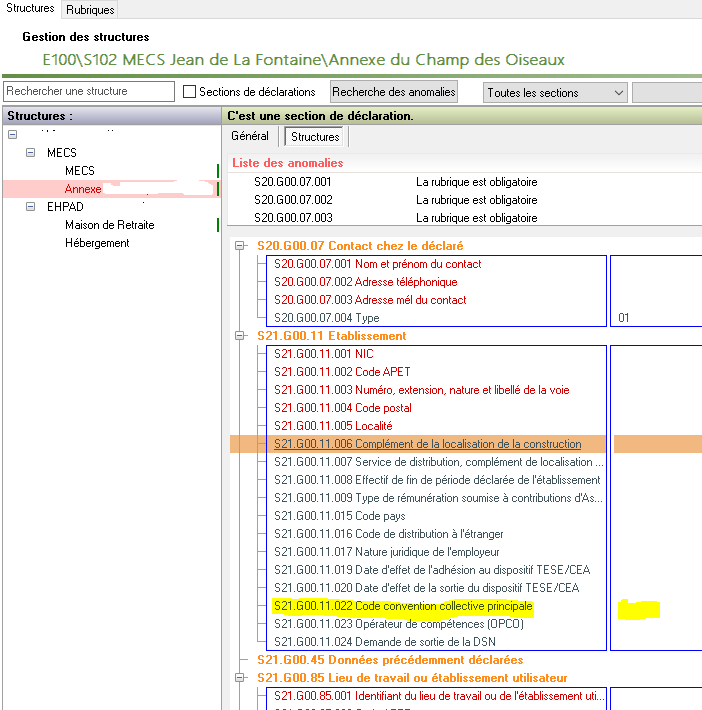Screen dimensions: 702x710
Task: Click the Rechercher une structure field
Action: pyautogui.click(x=88, y=92)
